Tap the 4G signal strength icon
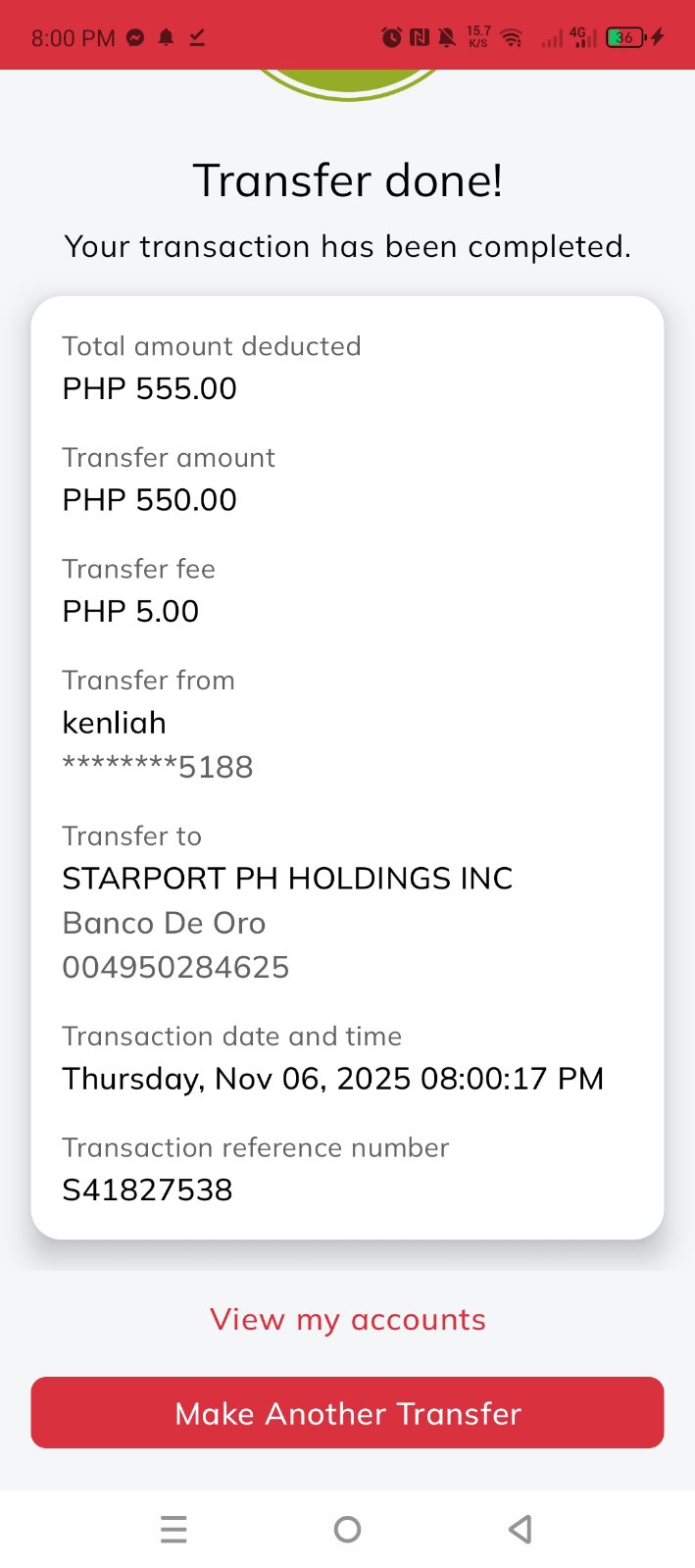The image size is (695, 1568). click(x=582, y=38)
